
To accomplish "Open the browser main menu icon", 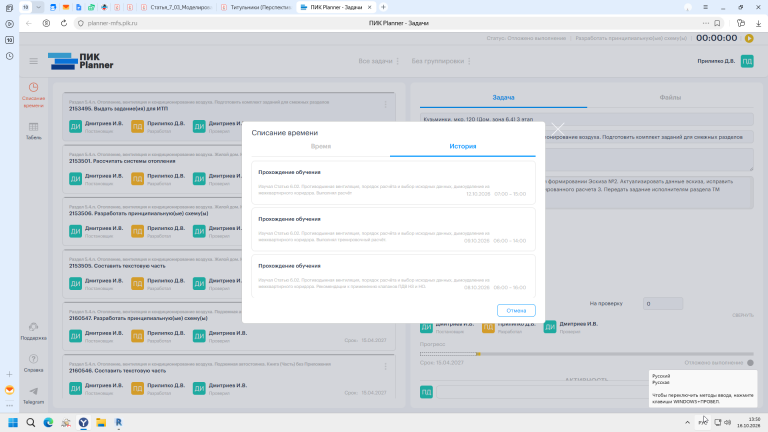I will pos(705,7).
